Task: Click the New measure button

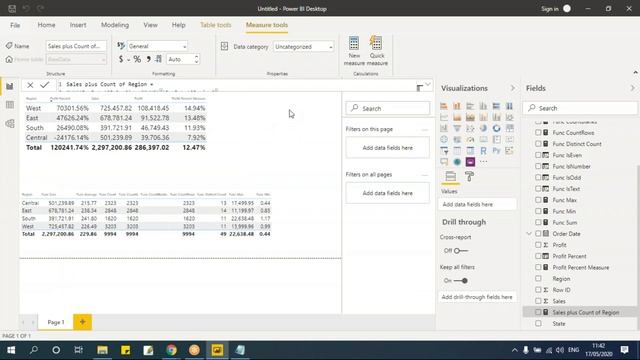Action: pyautogui.click(x=354, y=51)
